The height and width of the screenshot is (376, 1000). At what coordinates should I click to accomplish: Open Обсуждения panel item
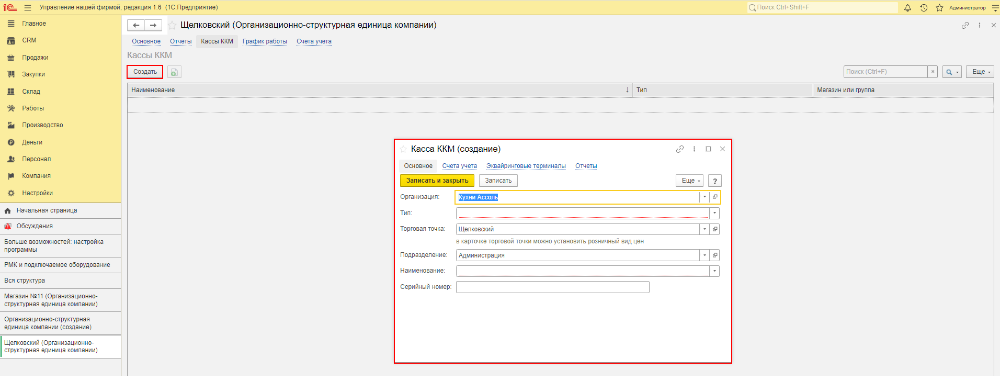(61, 226)
